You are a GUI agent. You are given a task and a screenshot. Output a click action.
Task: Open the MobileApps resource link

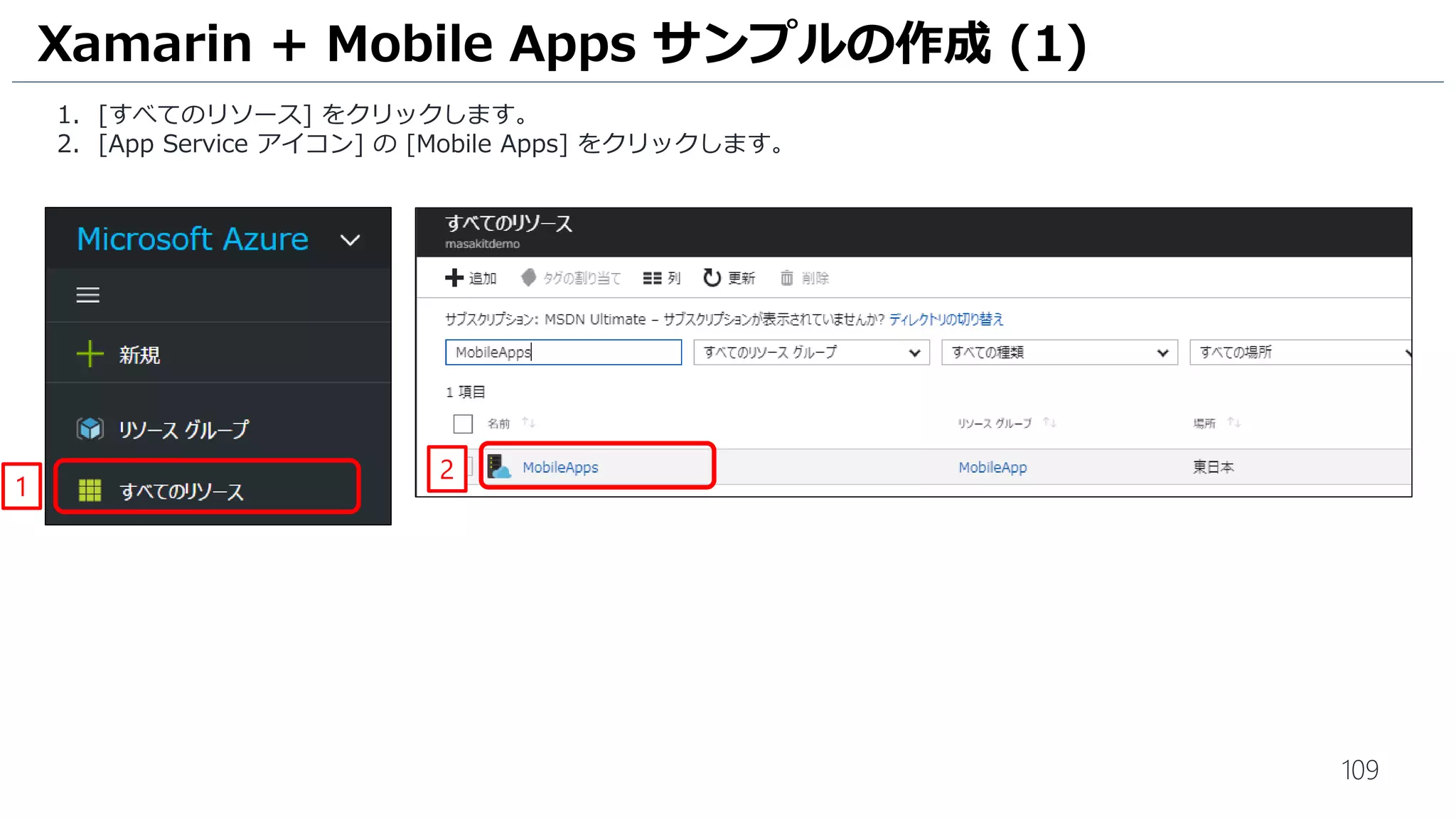point(560,467)
